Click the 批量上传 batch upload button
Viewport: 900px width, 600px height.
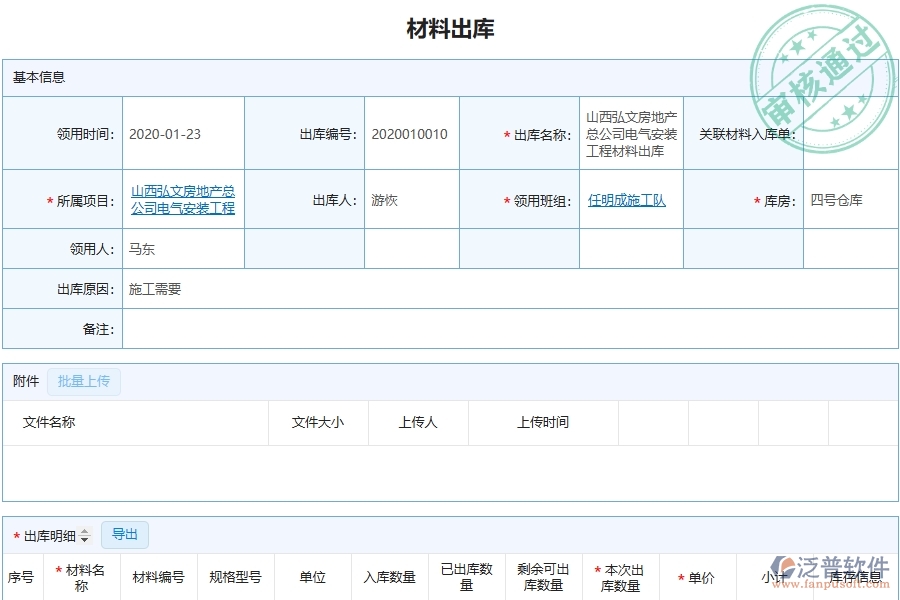pyautogui.click(x=85, y=382)
